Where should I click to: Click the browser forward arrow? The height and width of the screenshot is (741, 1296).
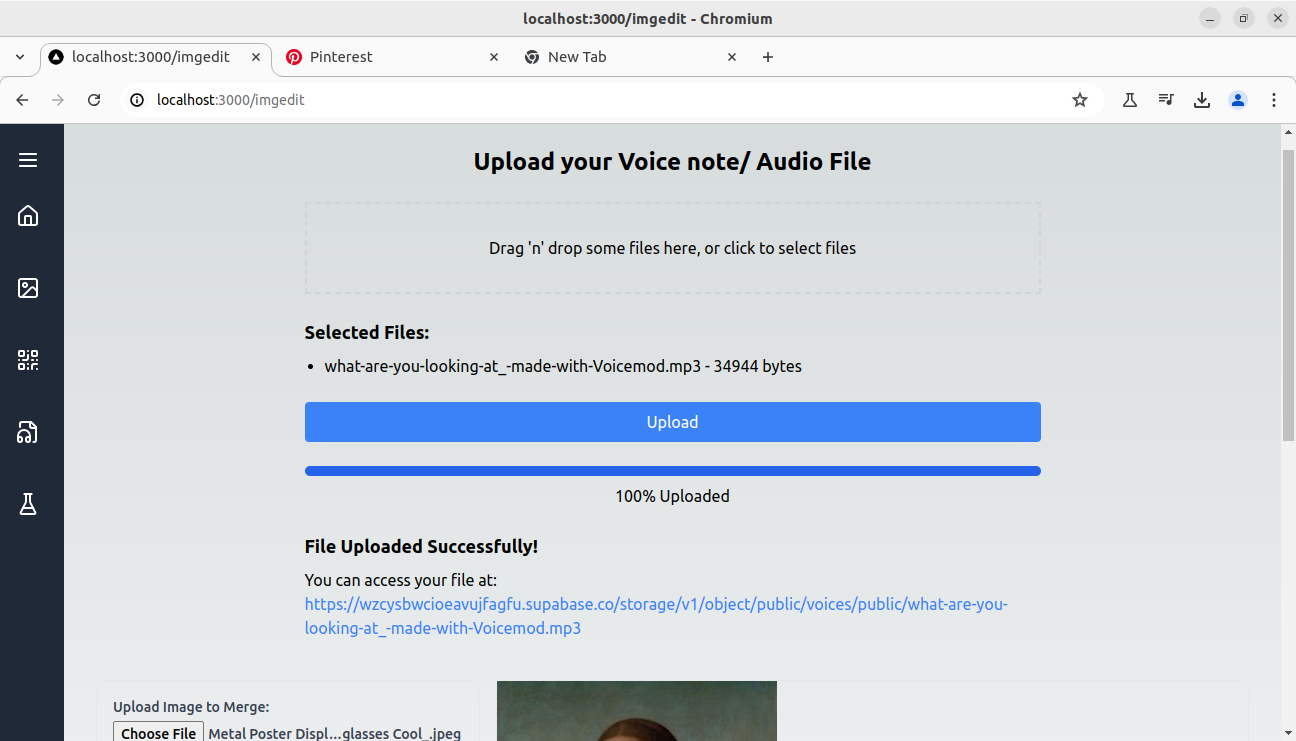(x=58, y=100)
